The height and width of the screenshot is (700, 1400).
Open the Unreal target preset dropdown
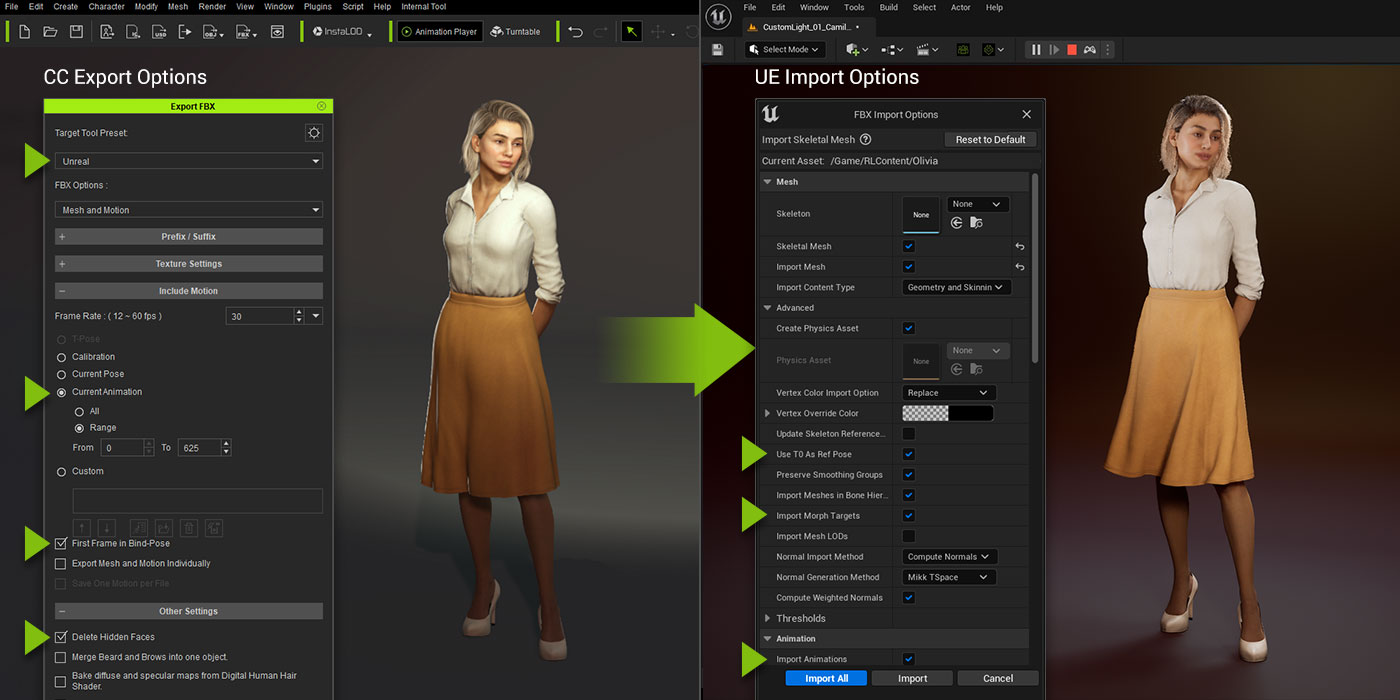click(189, 161)
